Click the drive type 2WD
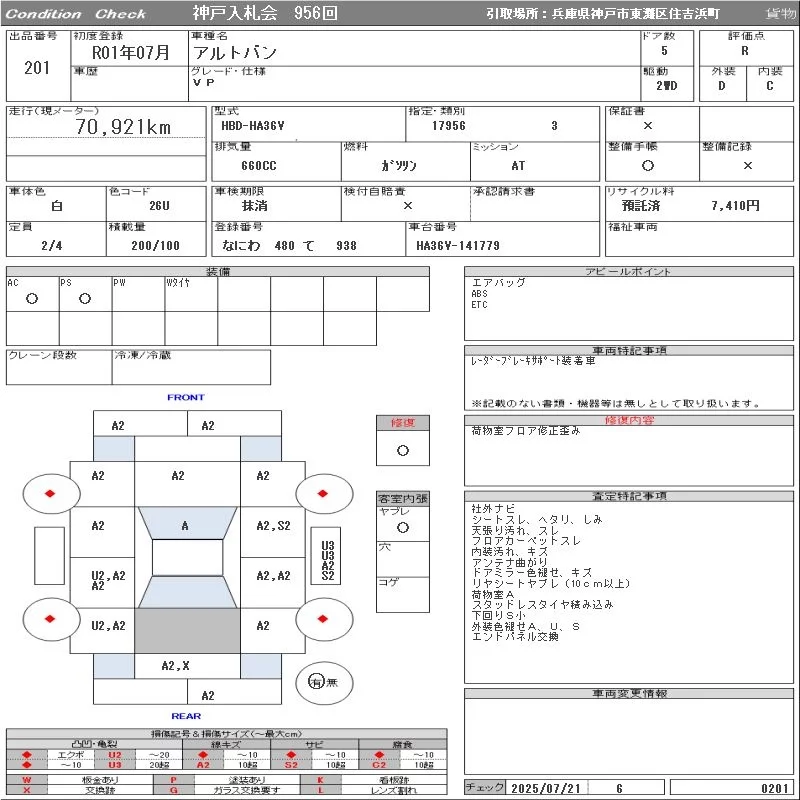Image resolution: width=800 pixels, height=800 pixels. point(667,86)
